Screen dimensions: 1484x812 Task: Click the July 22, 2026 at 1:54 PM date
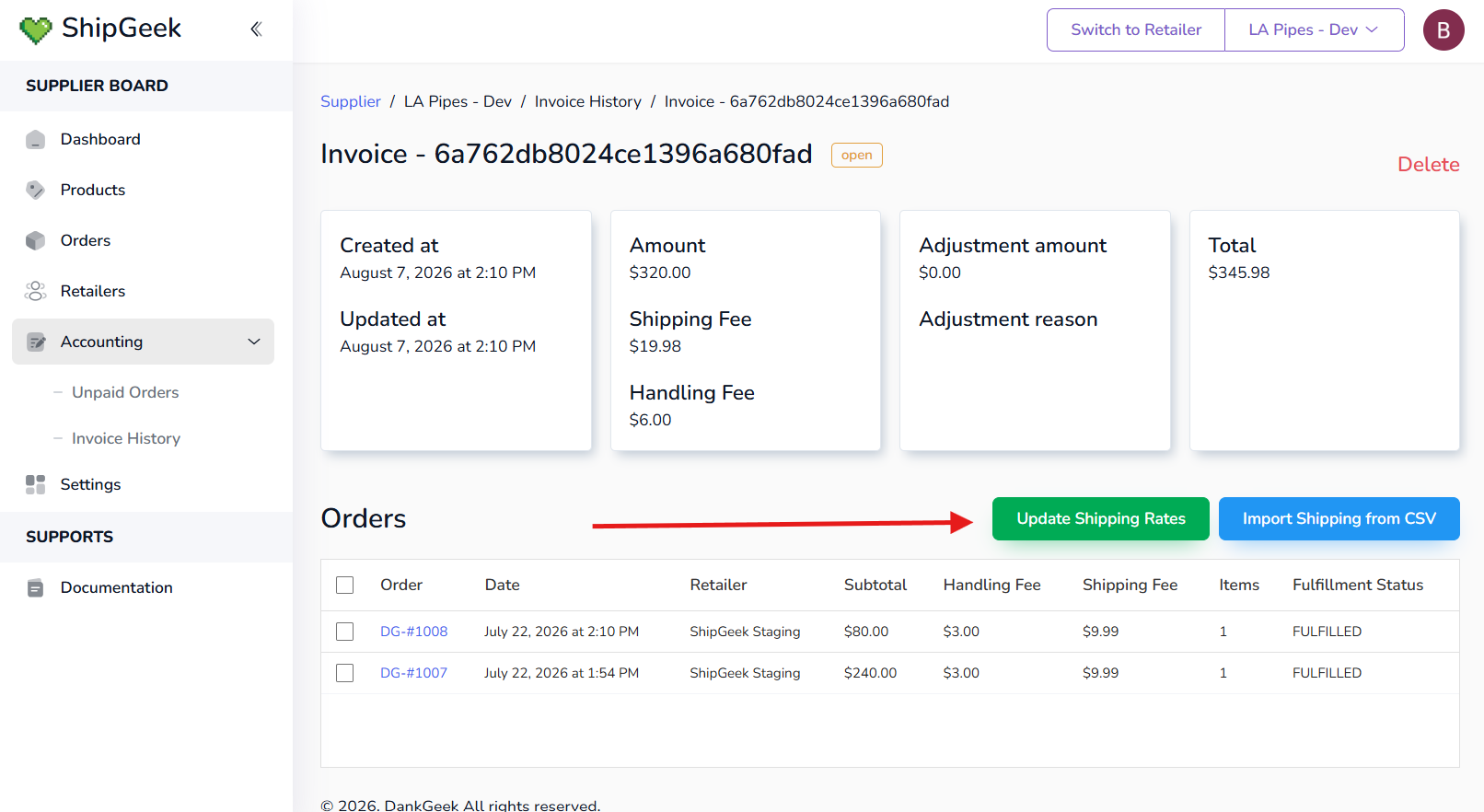click(x=562, y=673)
